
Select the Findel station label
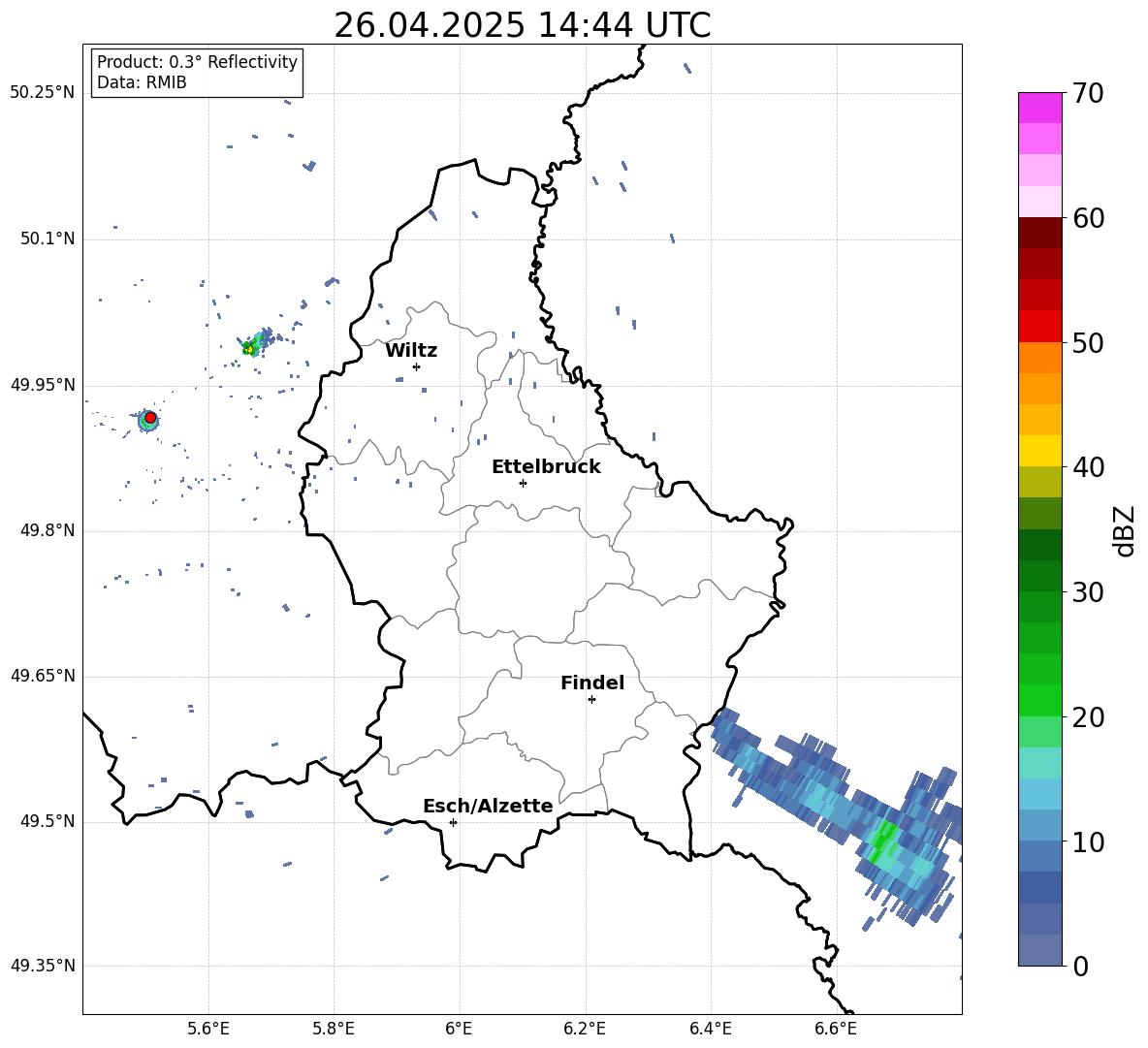click(x=592, y=683)
